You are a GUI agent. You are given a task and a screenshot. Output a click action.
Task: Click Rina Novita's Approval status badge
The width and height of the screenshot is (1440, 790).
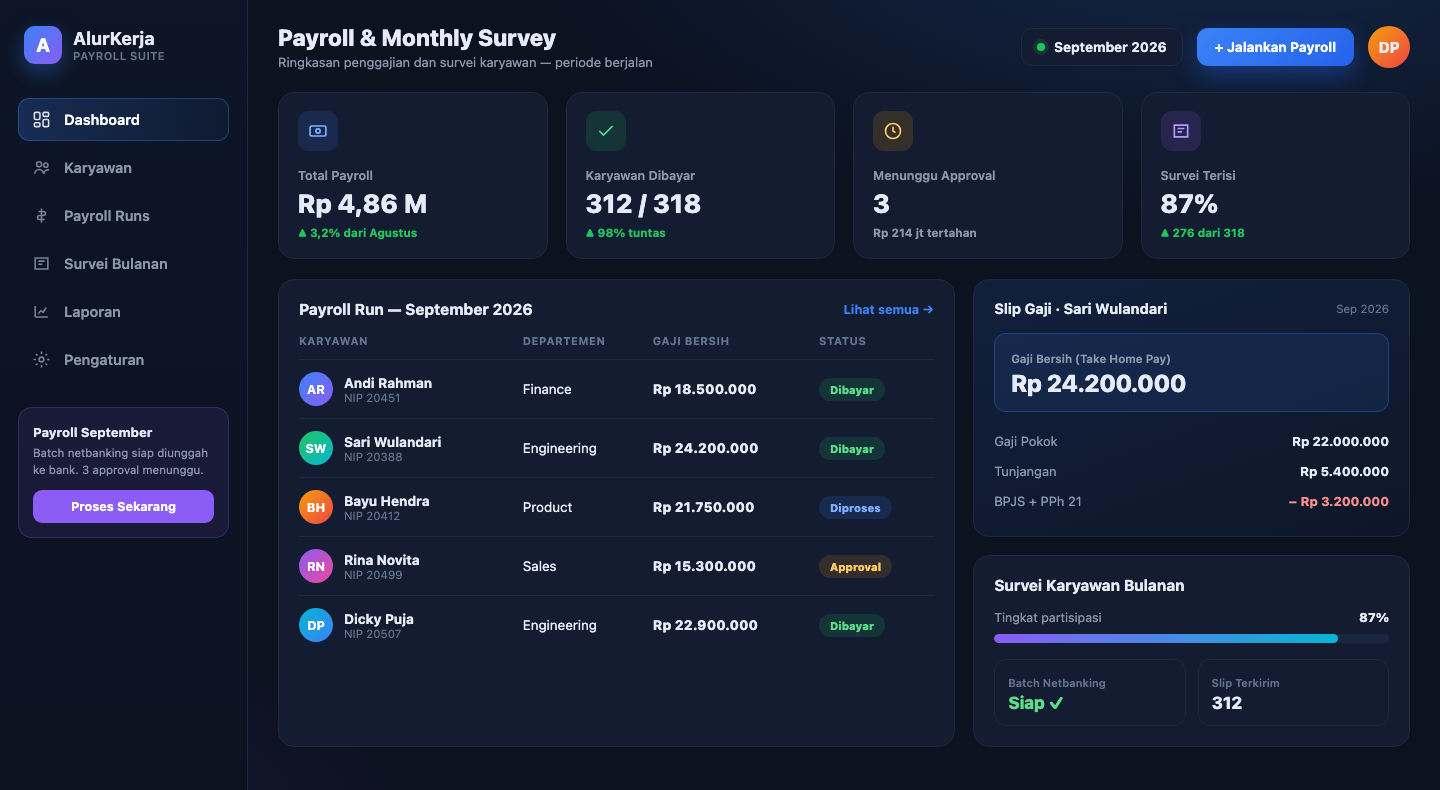tap(855, 567)
